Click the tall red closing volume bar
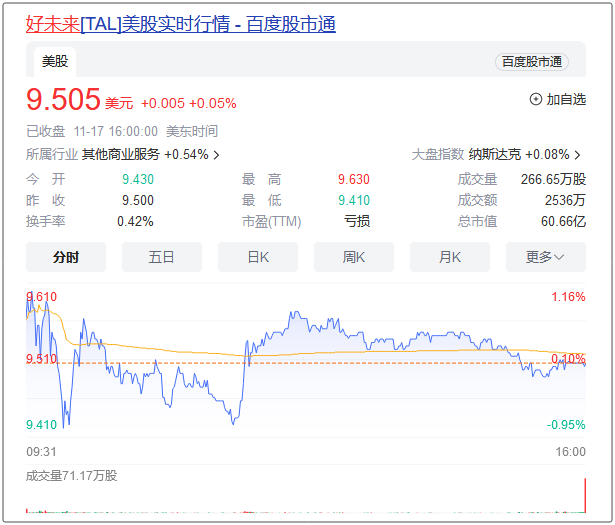 tap(585, 496)
